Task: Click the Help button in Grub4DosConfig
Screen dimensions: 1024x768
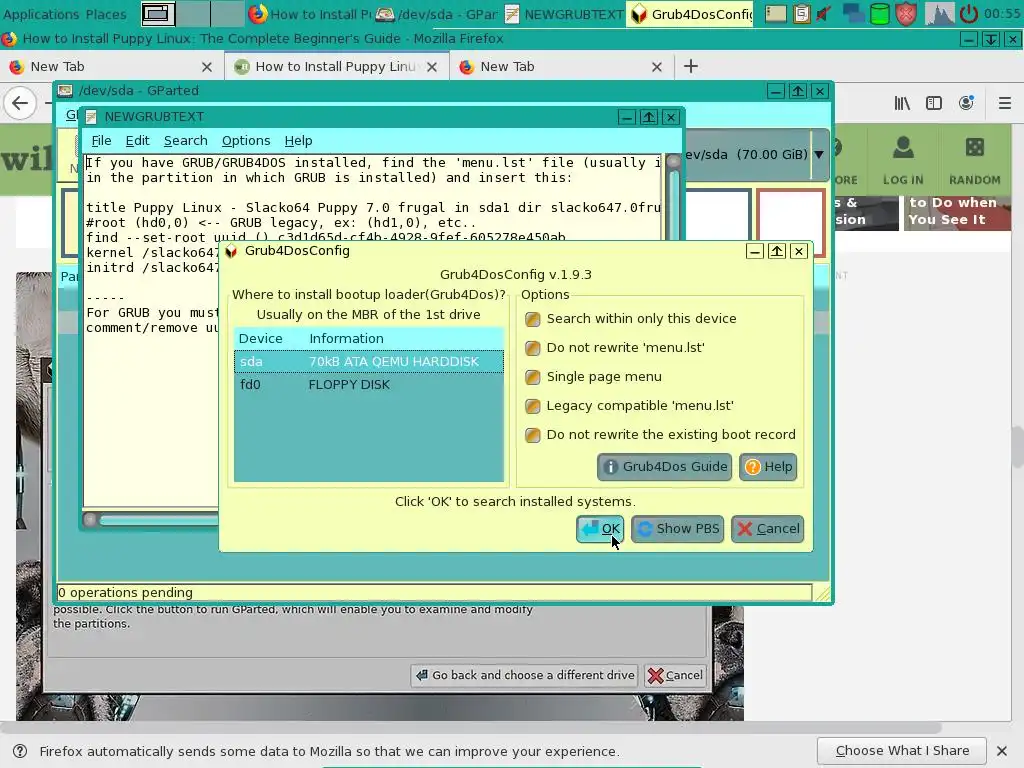Action: (x=768, y=467)
